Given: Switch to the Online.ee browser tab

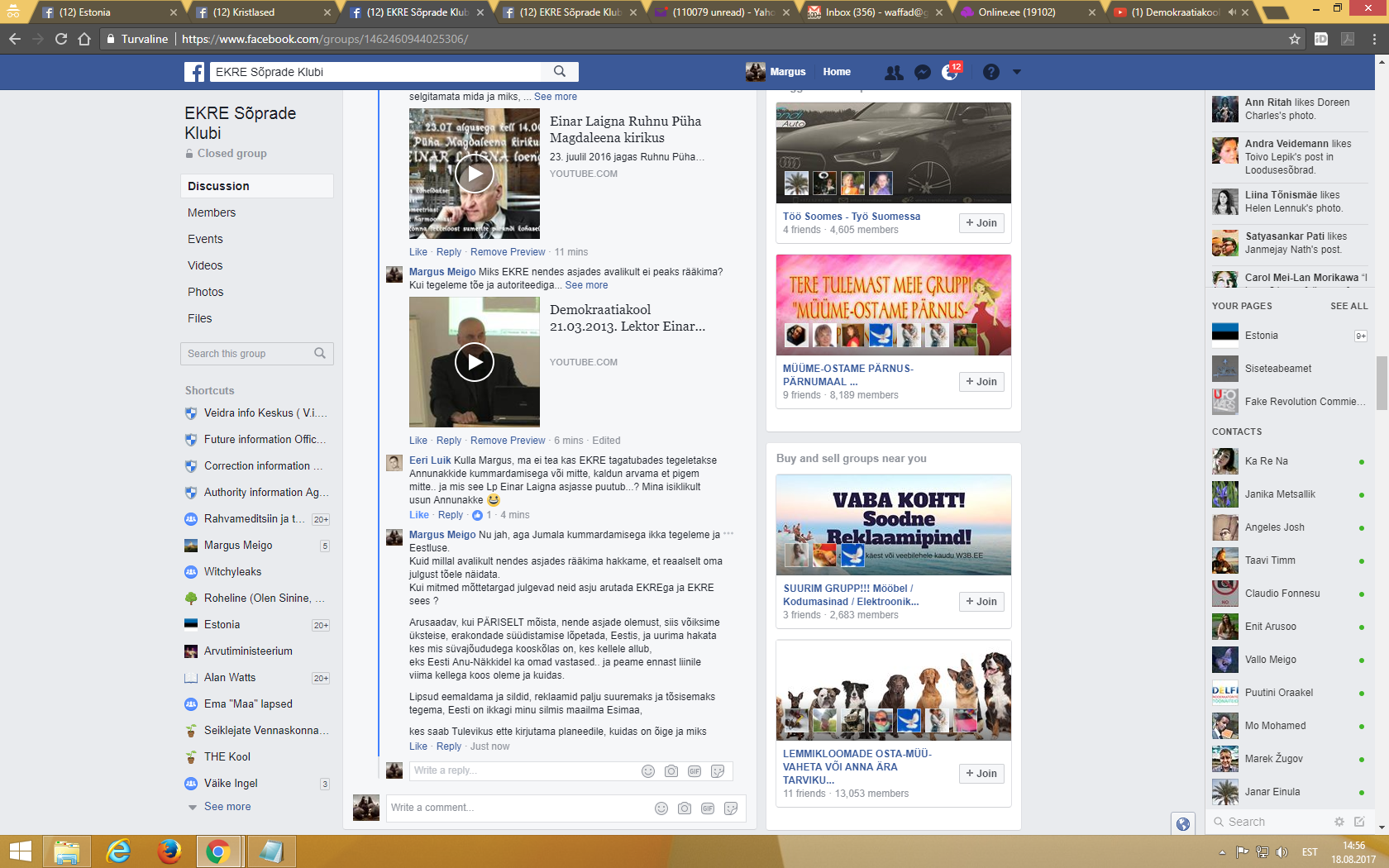Looking at the screenshot, I should tap(1029, 12).
